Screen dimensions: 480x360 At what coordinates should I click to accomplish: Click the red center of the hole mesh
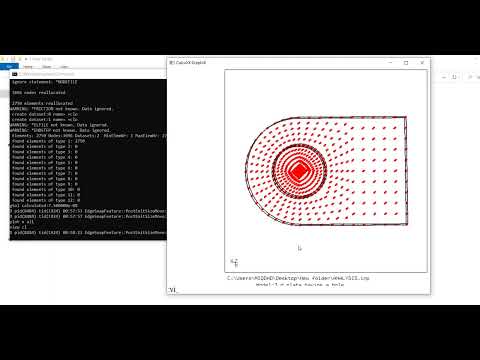pyautogui.click(x=299, y=171)
